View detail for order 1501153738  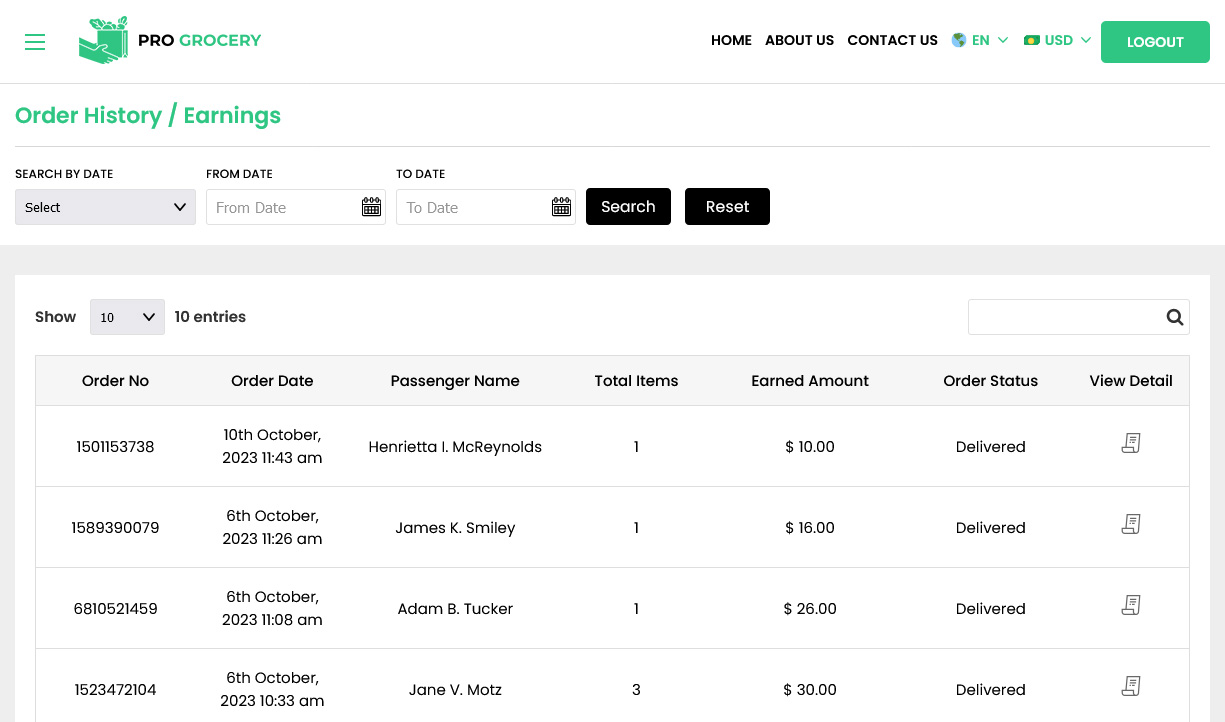[1131, 443]
